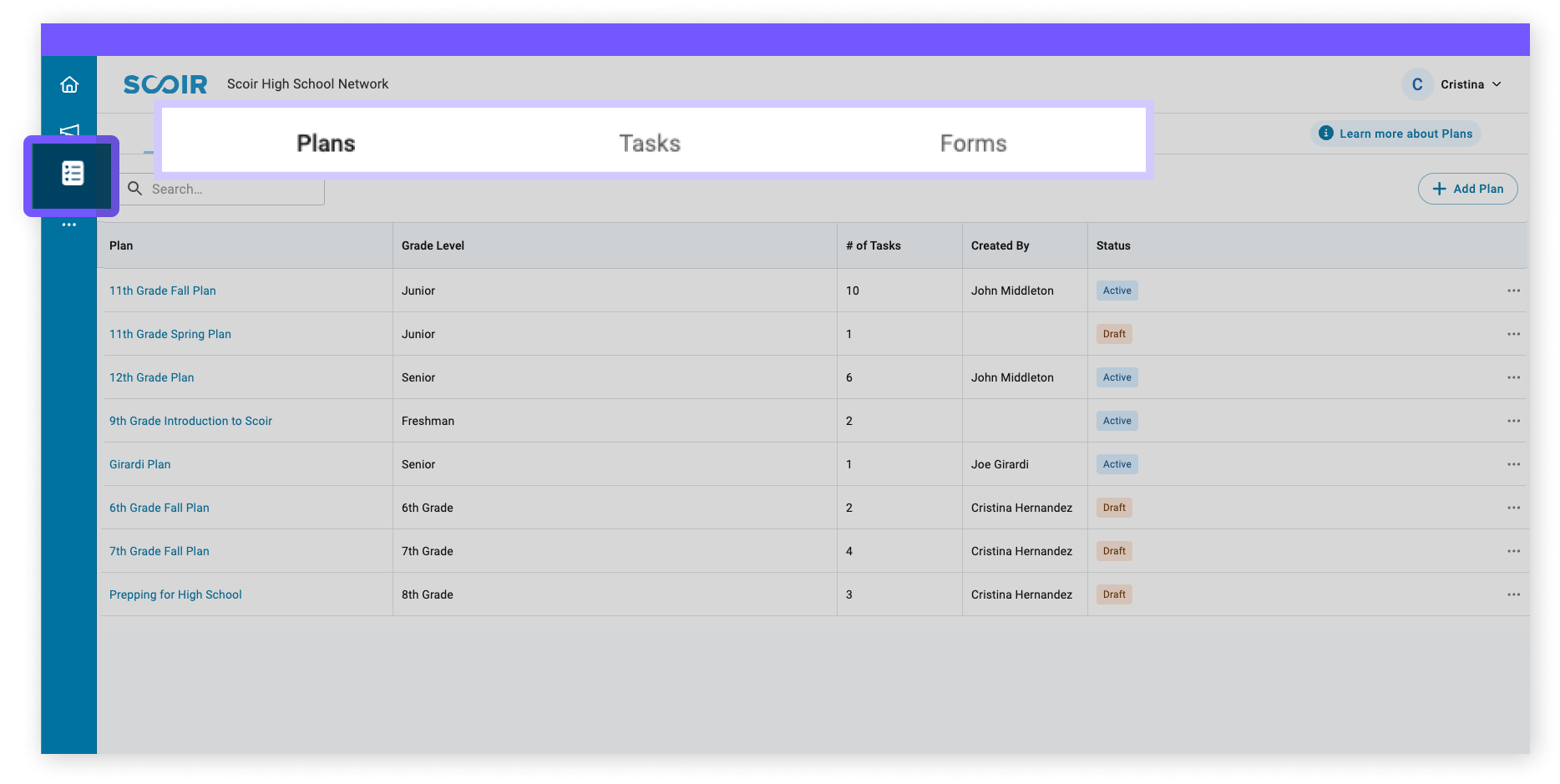Image resolution: width=1560 pixels, height=784 pixels.
Task: Open row menu for 11th Grade Spring Plan
Action: click(x=1513, y=334)
